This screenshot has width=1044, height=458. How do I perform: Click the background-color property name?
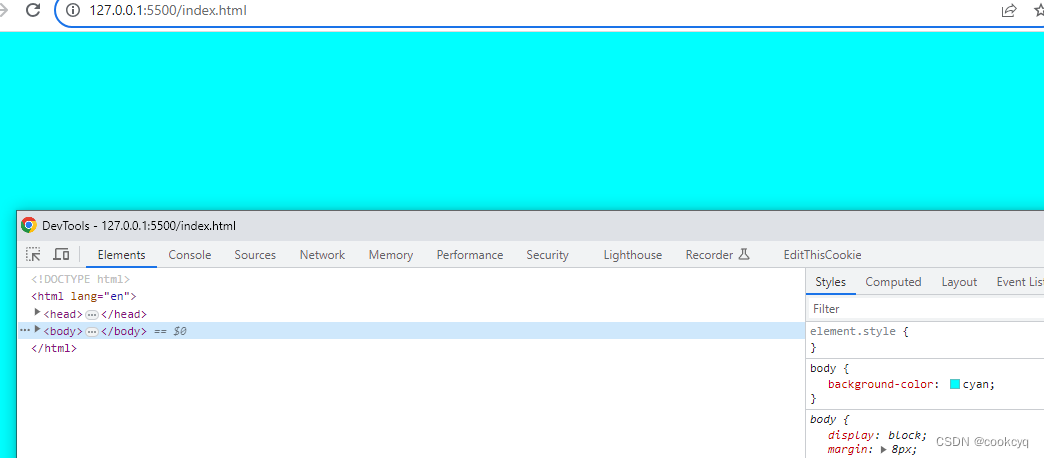(x=882, y=384)
